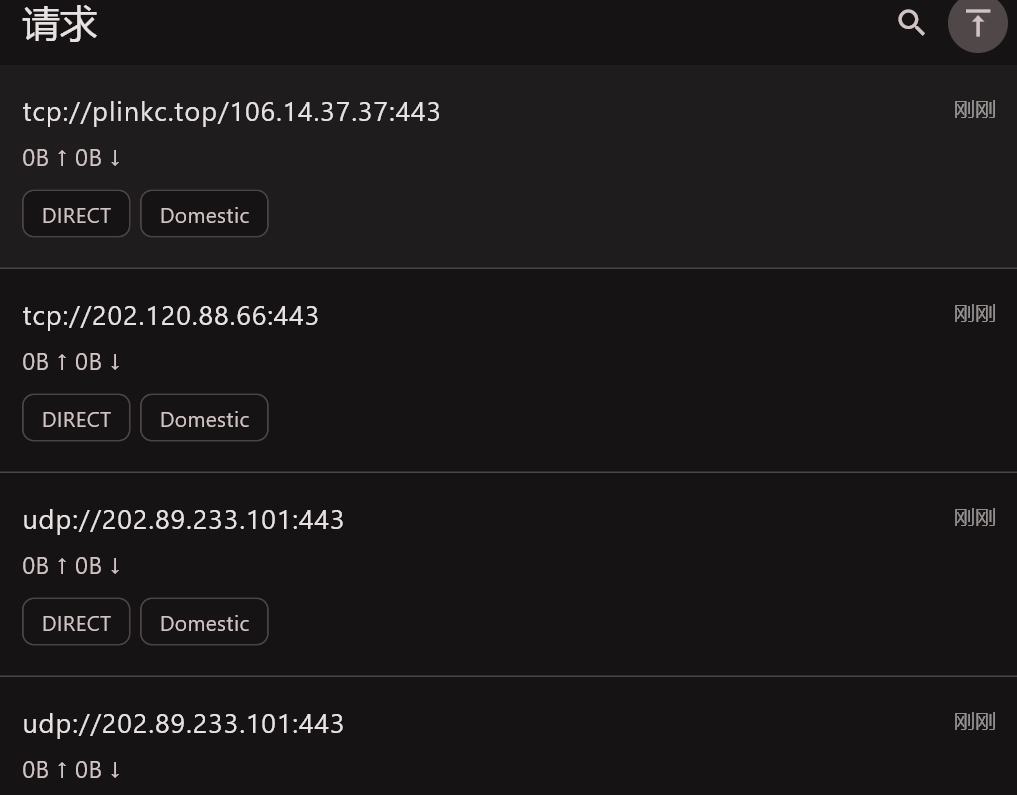The height and width of the screenshot is (795, 1017).
Task: Select Domestic chip on the third request
Action: click(204, 622)
